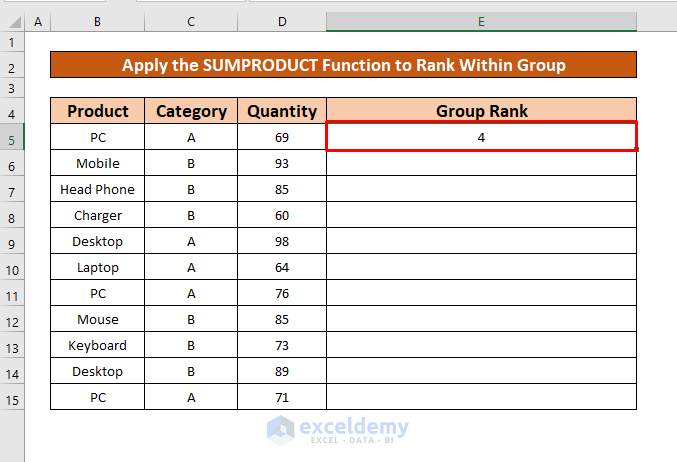Viewport: 677px width, 462px height.
Task: Select the Keyboard product cell
Action: coord(98,345)
